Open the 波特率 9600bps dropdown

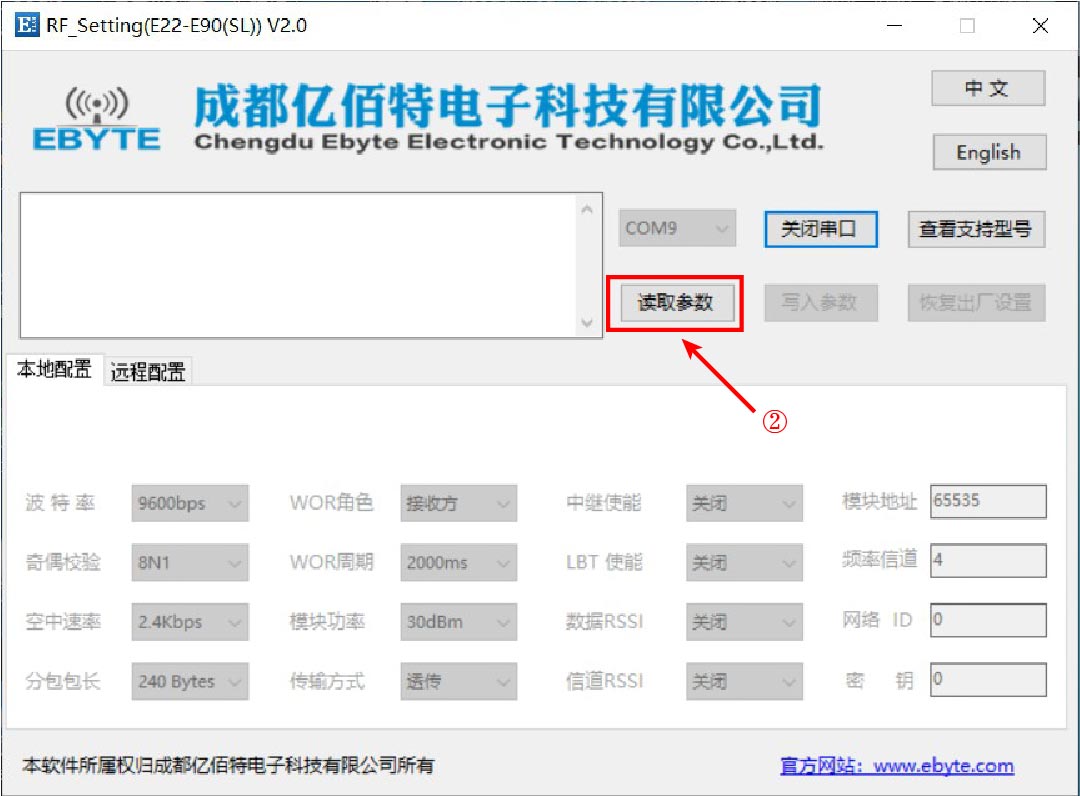tap(190, 503)
